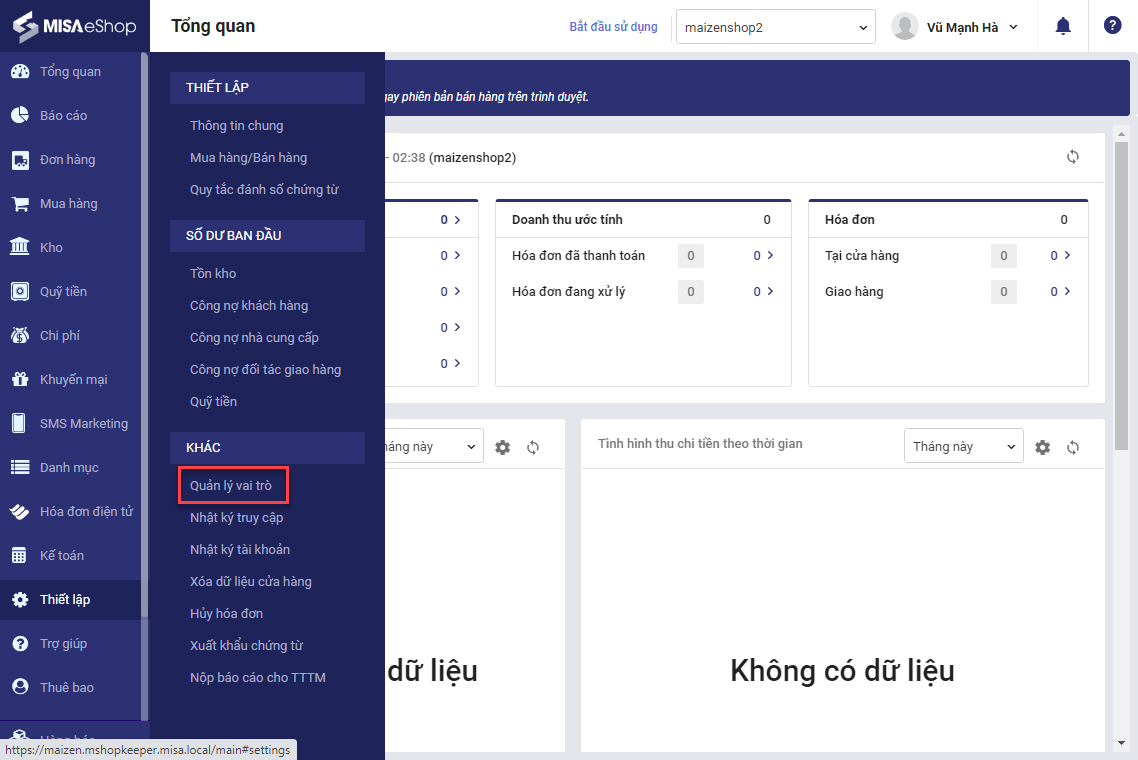Open Quy tắc đánh số chứng từ

click(x=264, y=189)
